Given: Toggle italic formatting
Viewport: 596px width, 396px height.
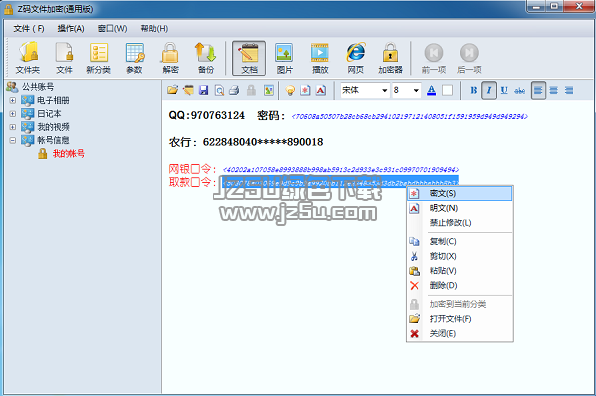Looking at the screenshot, I should [489, 90].
